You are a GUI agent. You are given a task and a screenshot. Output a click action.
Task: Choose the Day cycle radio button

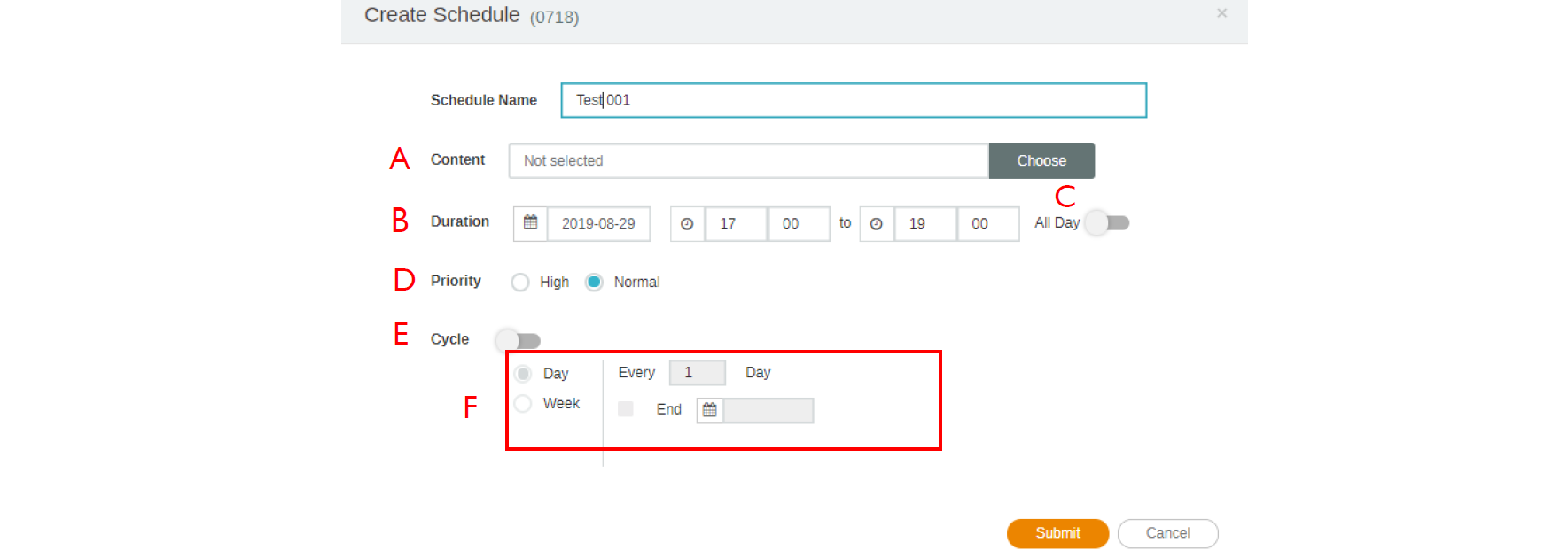(x=523, y=374)
